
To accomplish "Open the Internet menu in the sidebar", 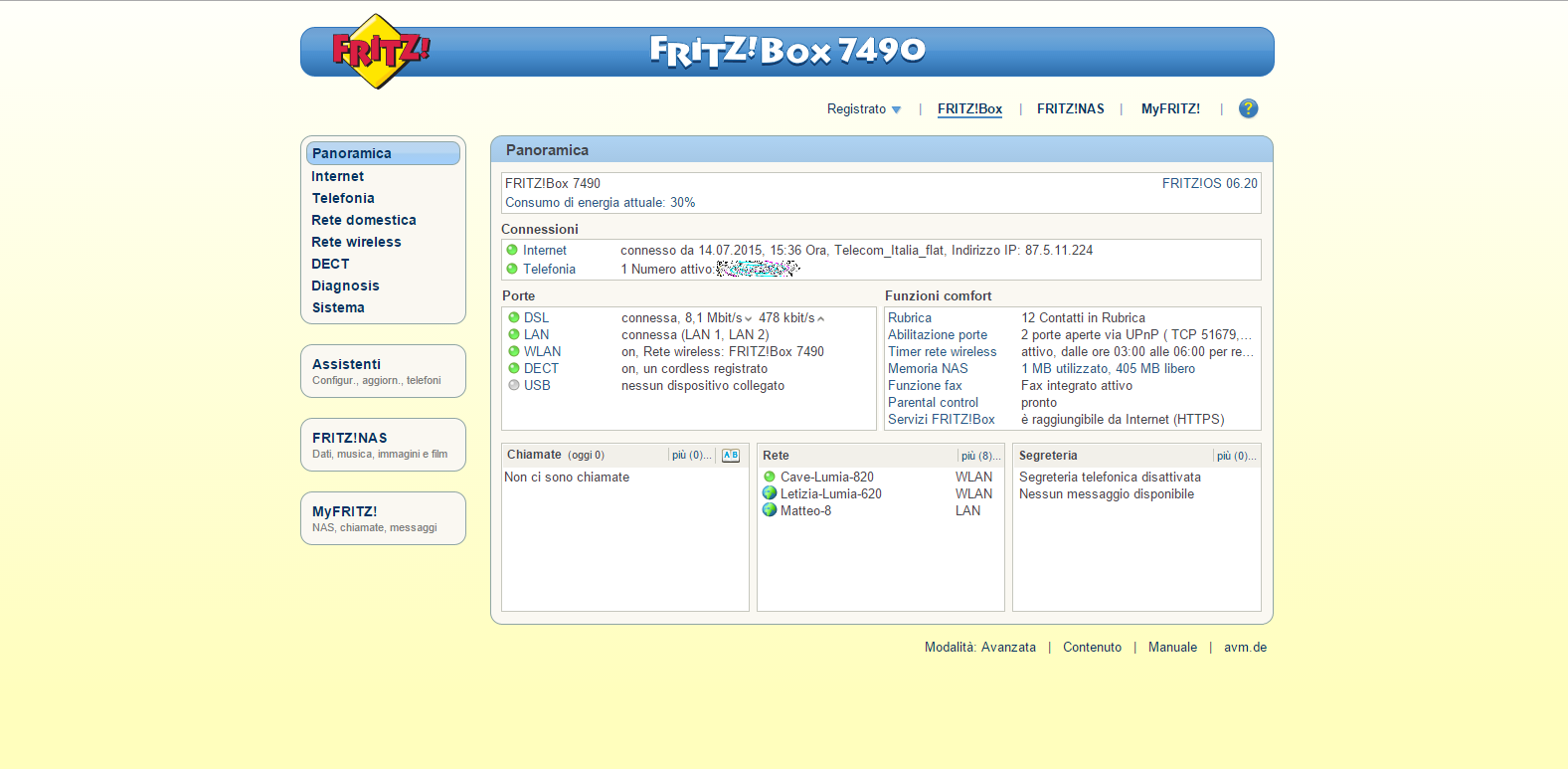I will [x=338, y=176].
